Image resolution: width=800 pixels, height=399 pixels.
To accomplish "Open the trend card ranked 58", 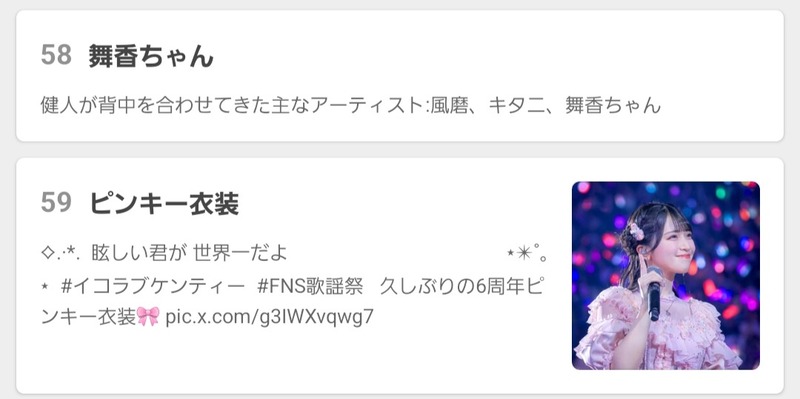I will [400, 76].
